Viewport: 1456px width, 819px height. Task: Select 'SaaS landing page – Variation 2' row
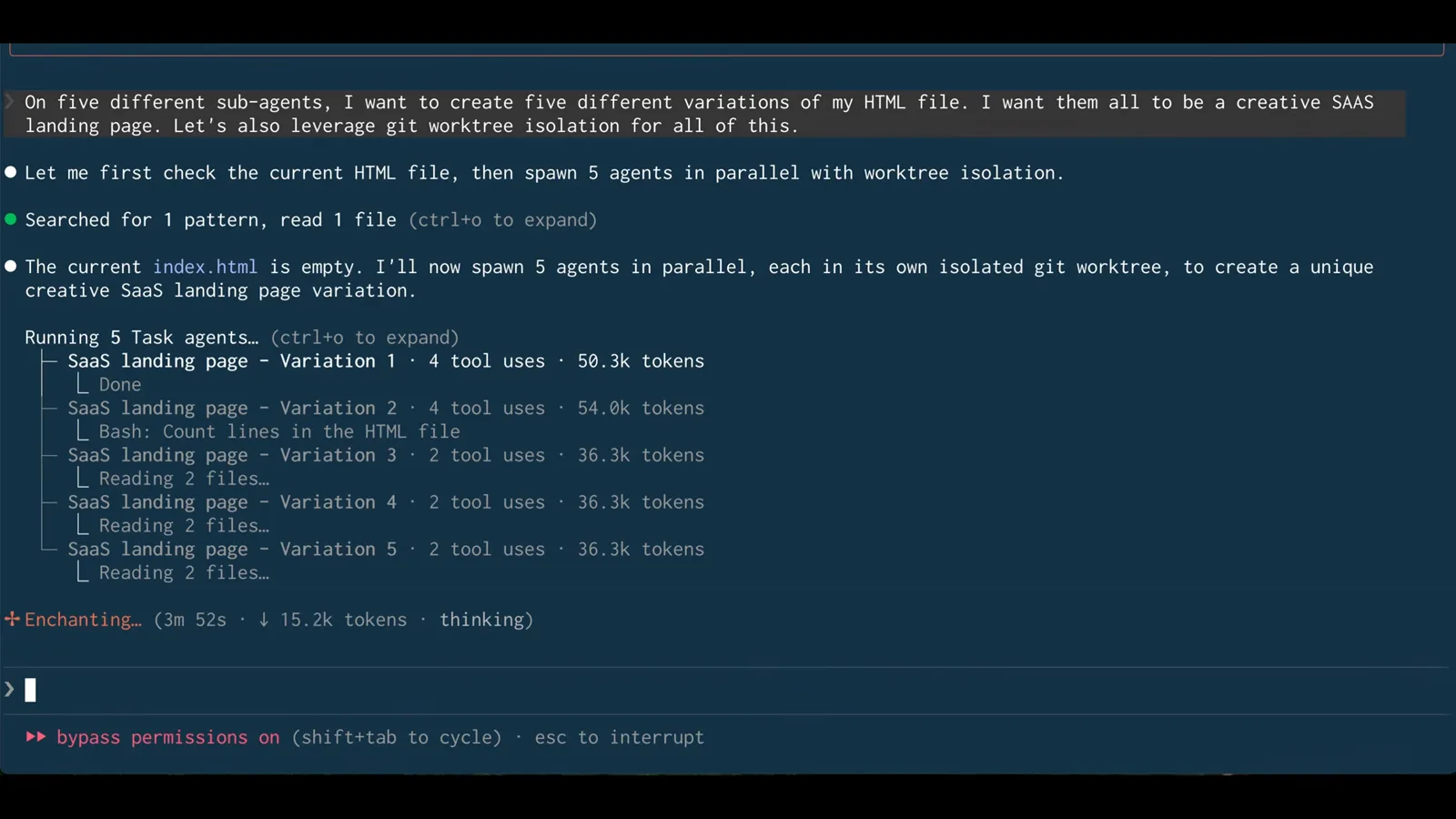pyautogui.click(x=386, y=409)
